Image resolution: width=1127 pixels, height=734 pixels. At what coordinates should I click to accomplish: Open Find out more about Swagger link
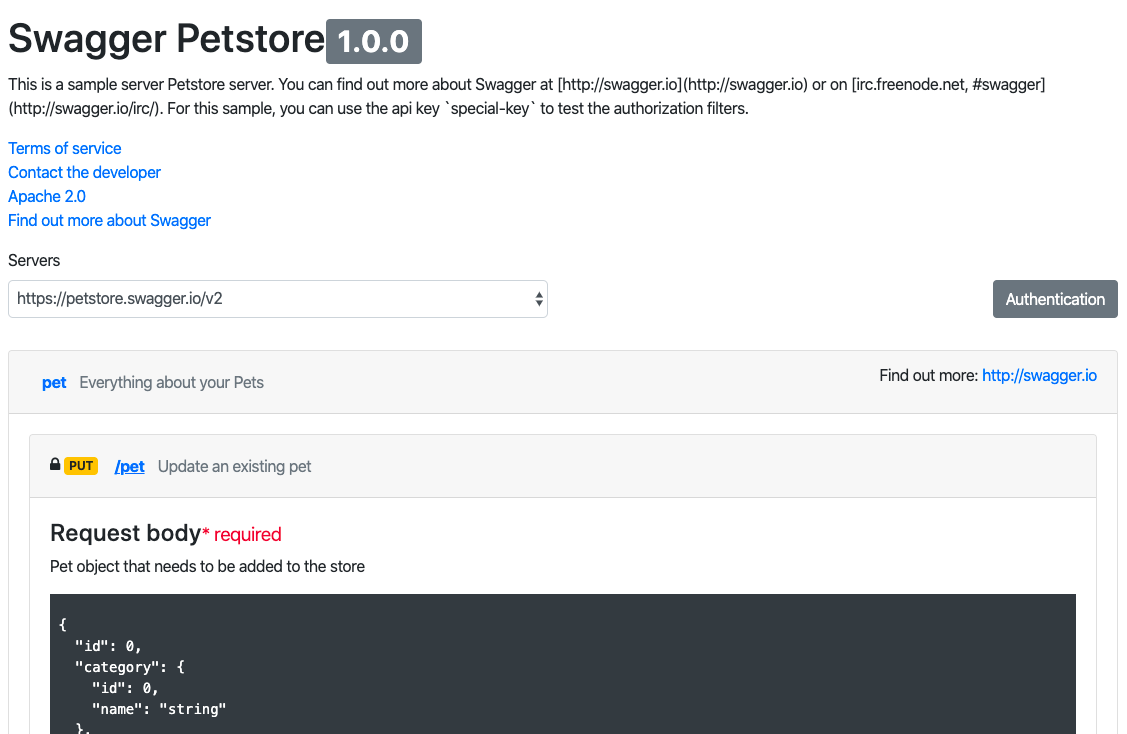[109, 221]
